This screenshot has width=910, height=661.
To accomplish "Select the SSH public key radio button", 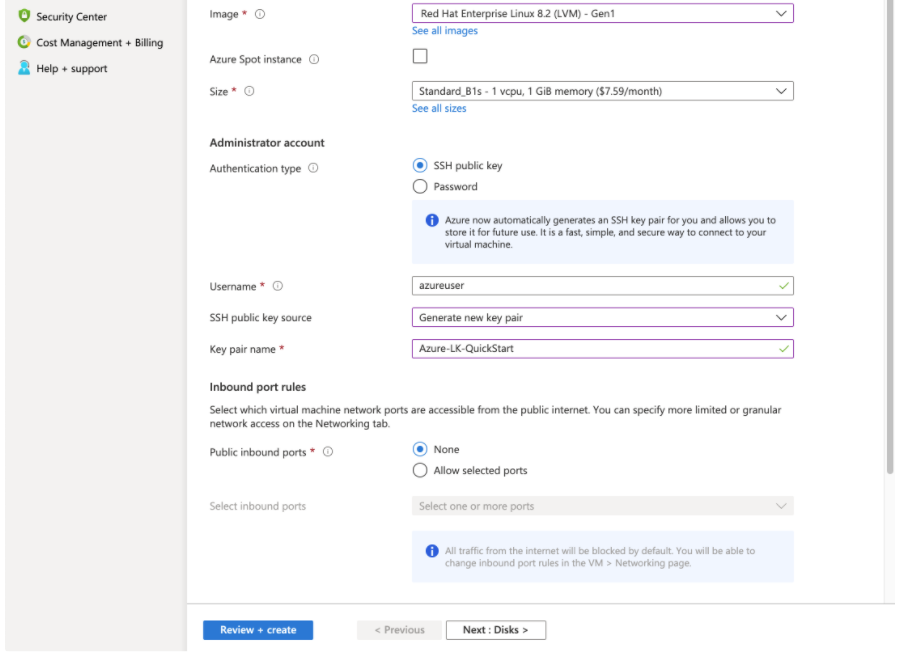I will pyautogui.click(x=420, y=165).
